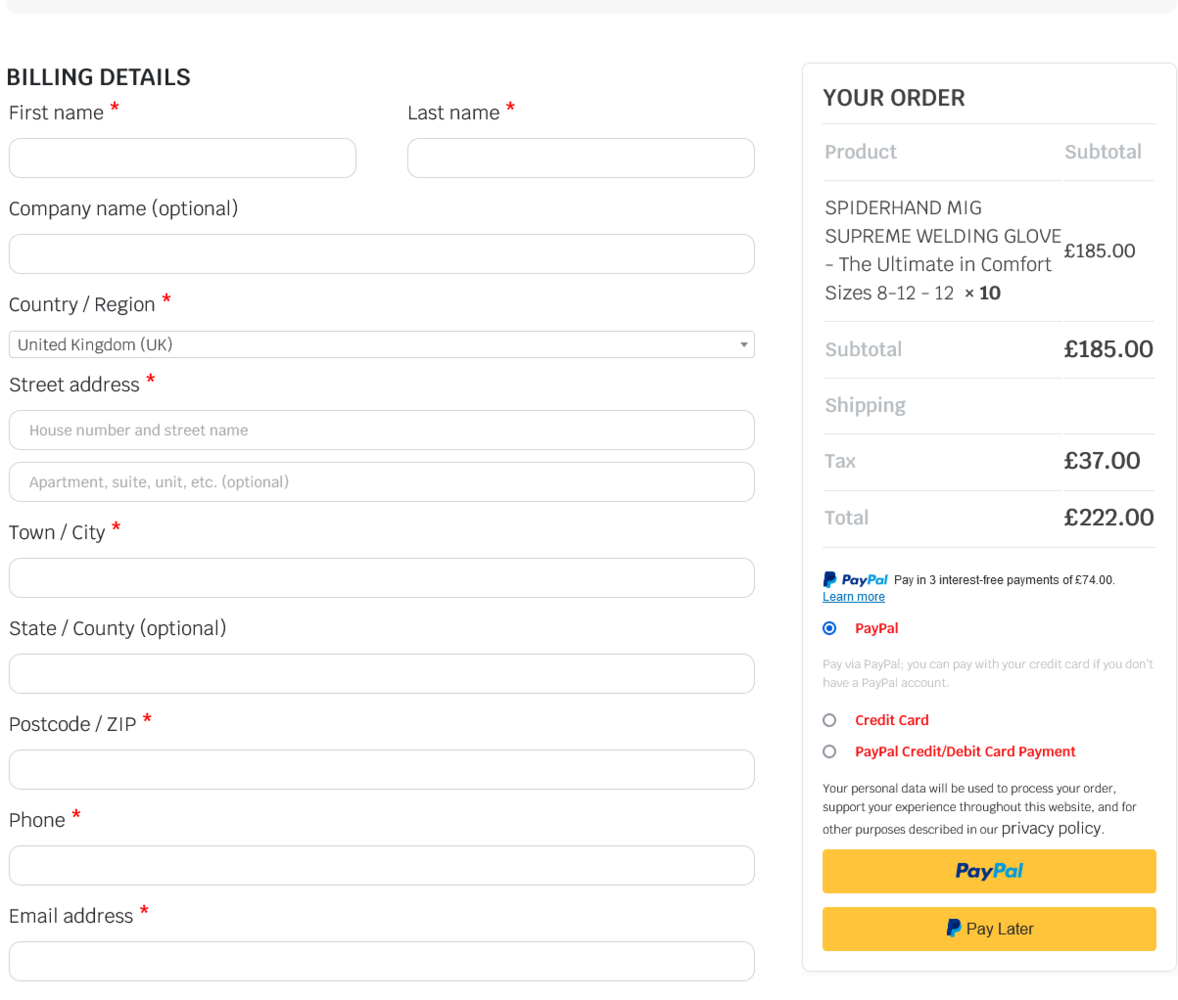Click the Postcode / ZIP field

point(381,770)
